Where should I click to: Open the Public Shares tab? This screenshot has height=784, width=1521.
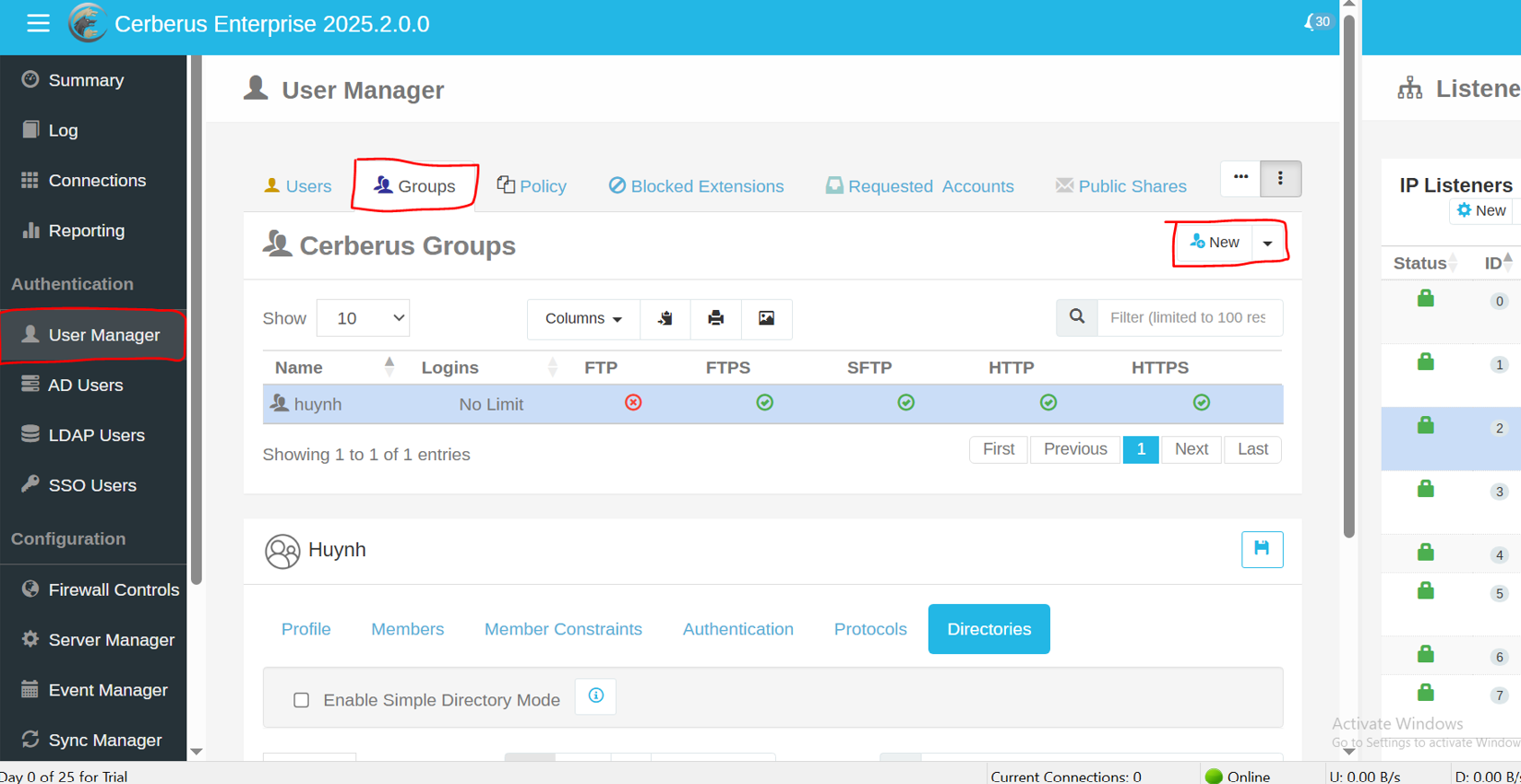coord(1120,186)
